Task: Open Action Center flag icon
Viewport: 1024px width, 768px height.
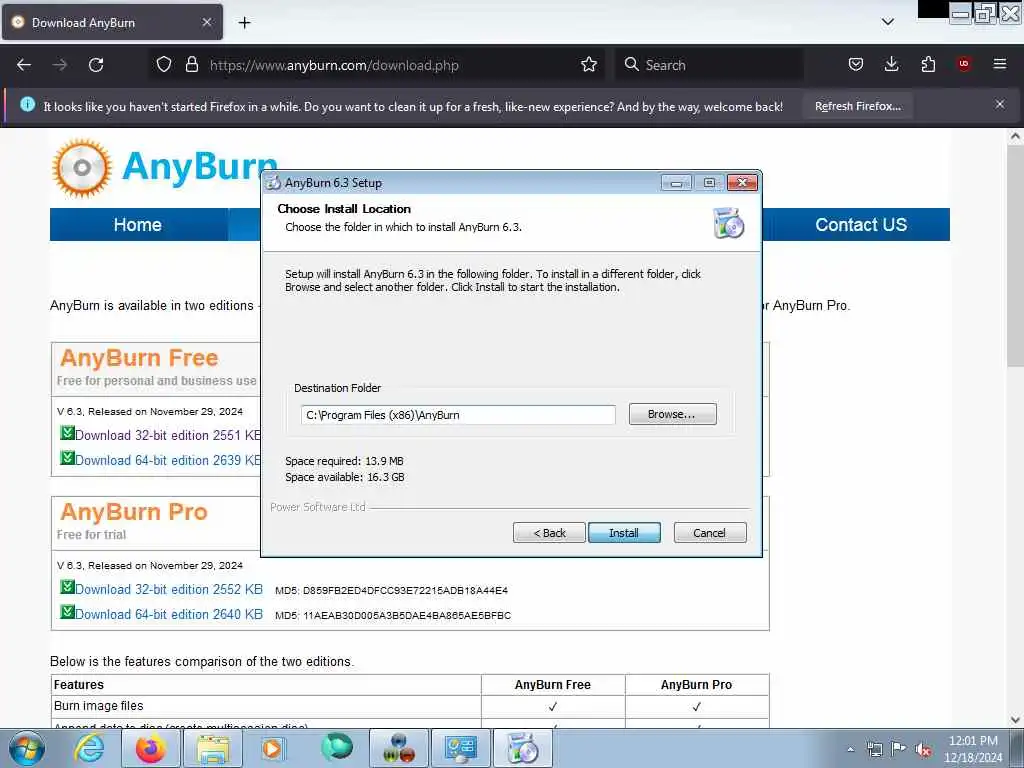Action: [x=899, y=748]
